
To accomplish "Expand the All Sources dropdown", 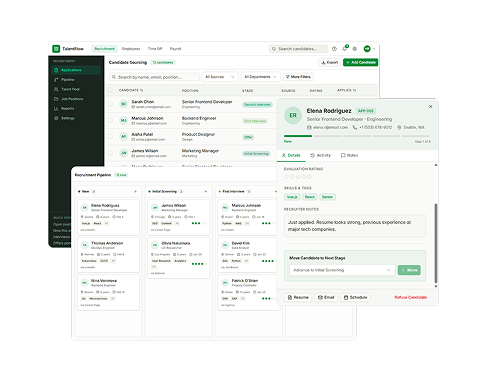I will point(220,77).
